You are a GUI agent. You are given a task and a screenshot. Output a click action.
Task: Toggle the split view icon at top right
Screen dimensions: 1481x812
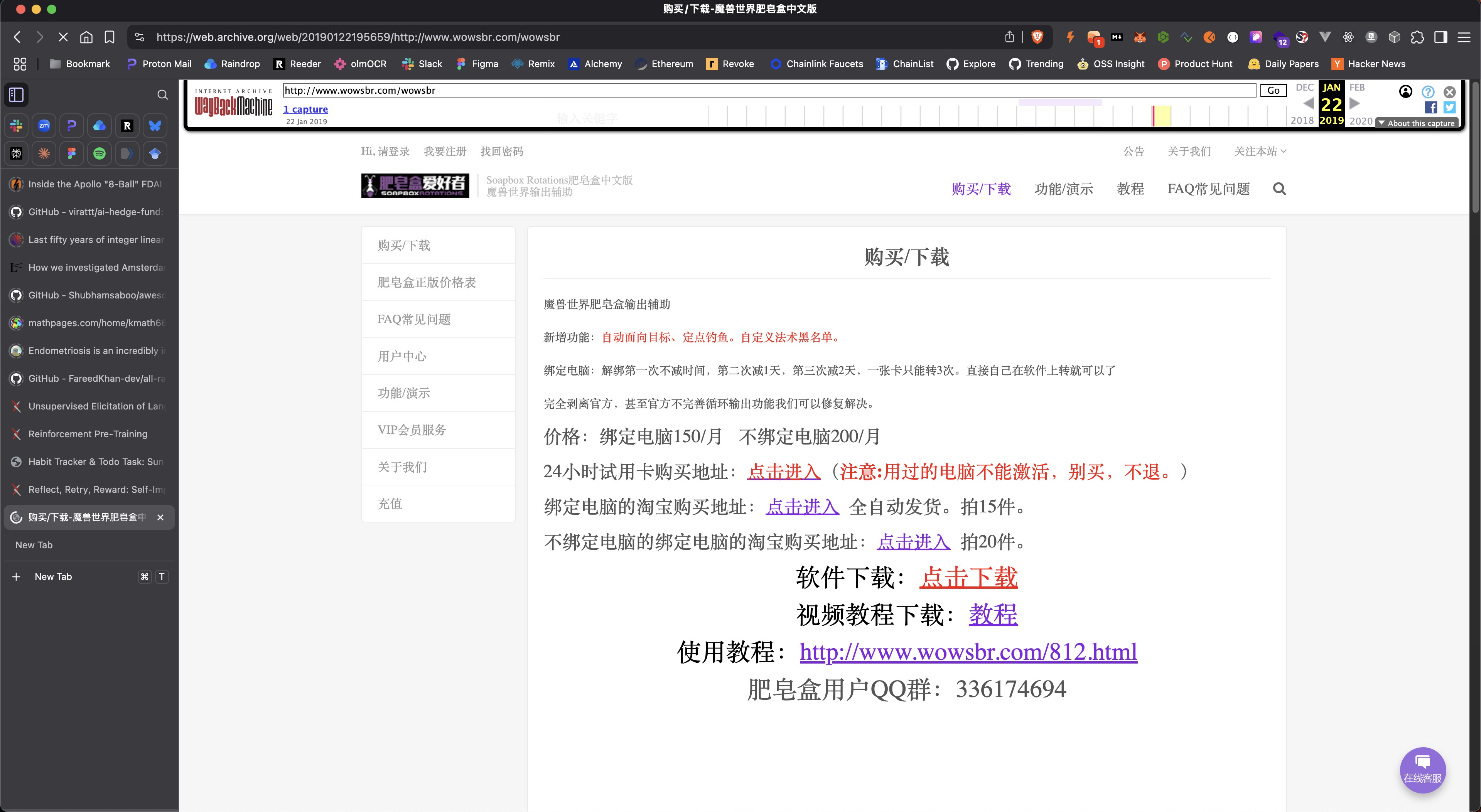coord(1441,37)
